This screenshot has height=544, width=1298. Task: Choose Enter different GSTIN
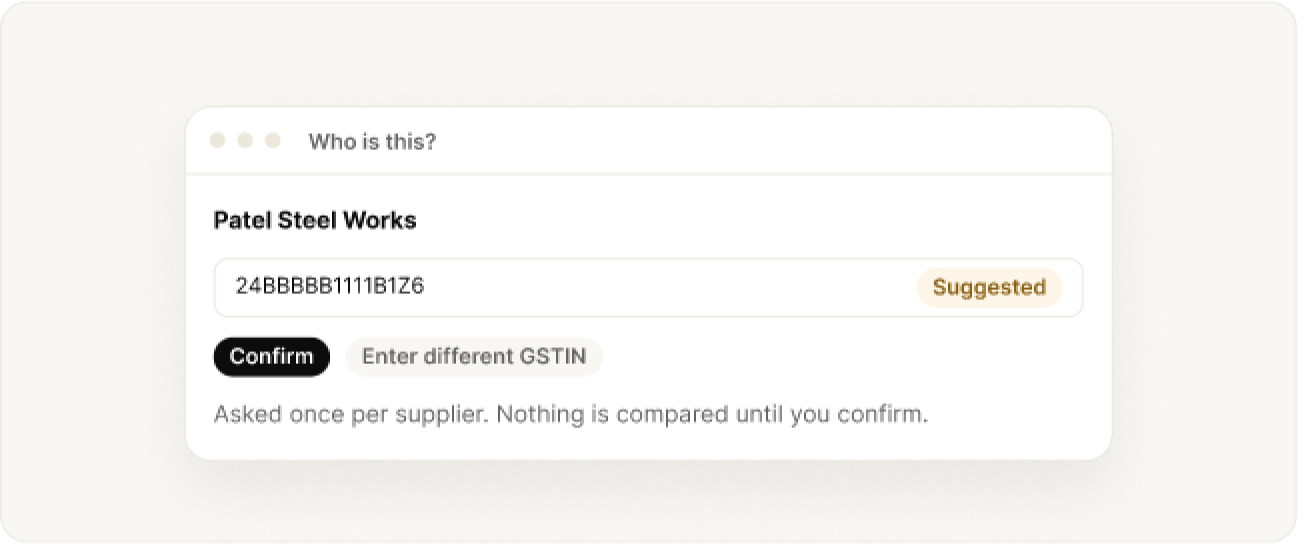pyautogui.click(x=473, y=357)
